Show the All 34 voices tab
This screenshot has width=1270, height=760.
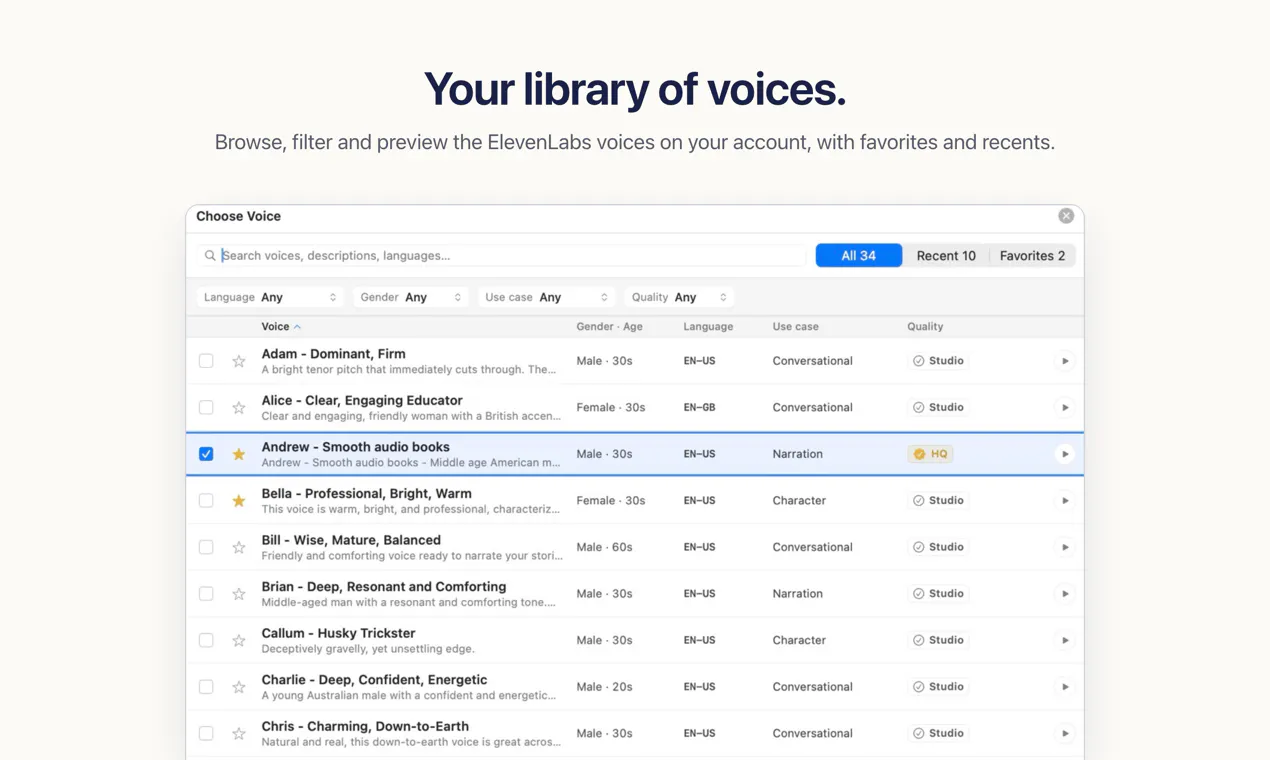pos(859,256)
